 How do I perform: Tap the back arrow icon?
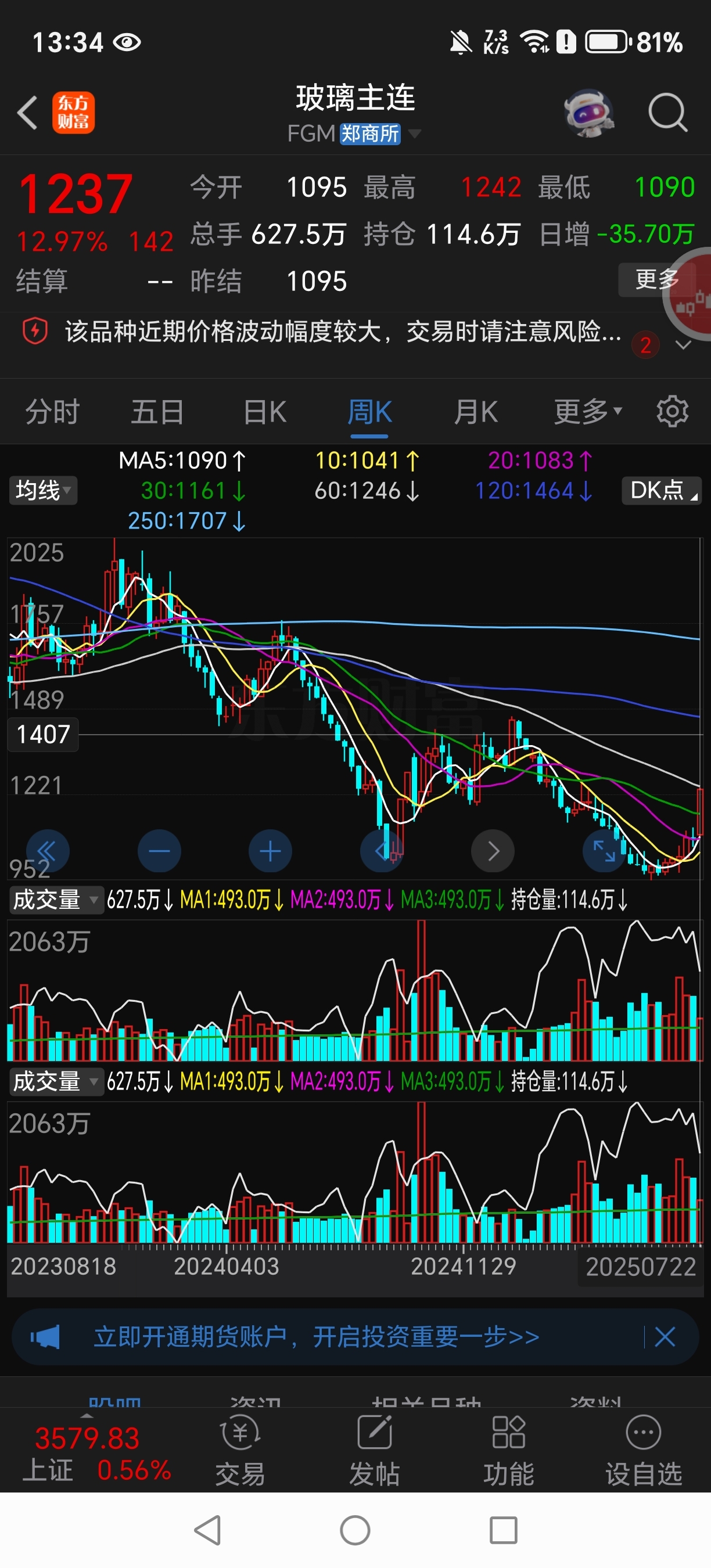pos(27,113)
